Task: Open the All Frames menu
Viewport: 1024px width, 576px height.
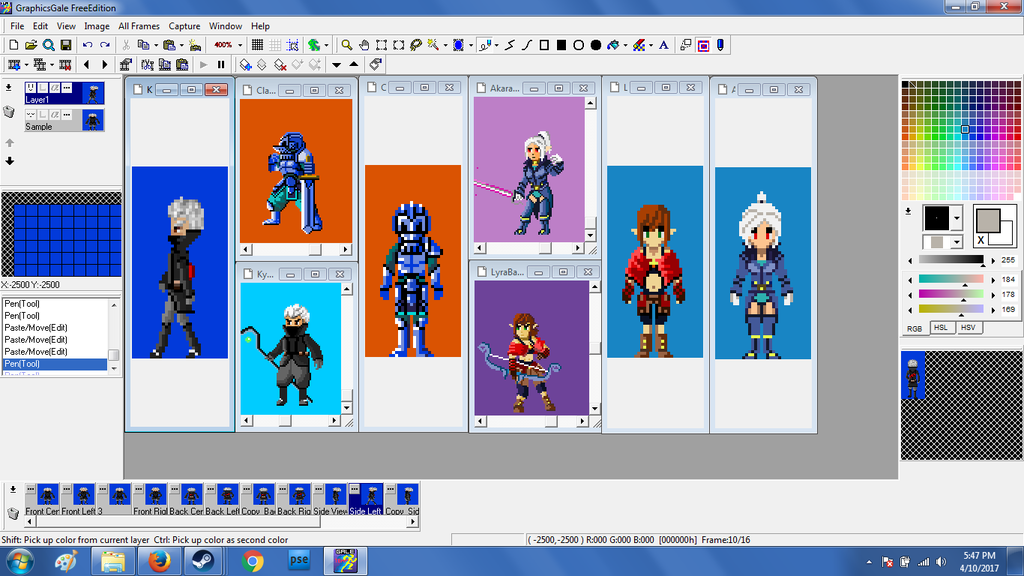Action: [138, 26]
